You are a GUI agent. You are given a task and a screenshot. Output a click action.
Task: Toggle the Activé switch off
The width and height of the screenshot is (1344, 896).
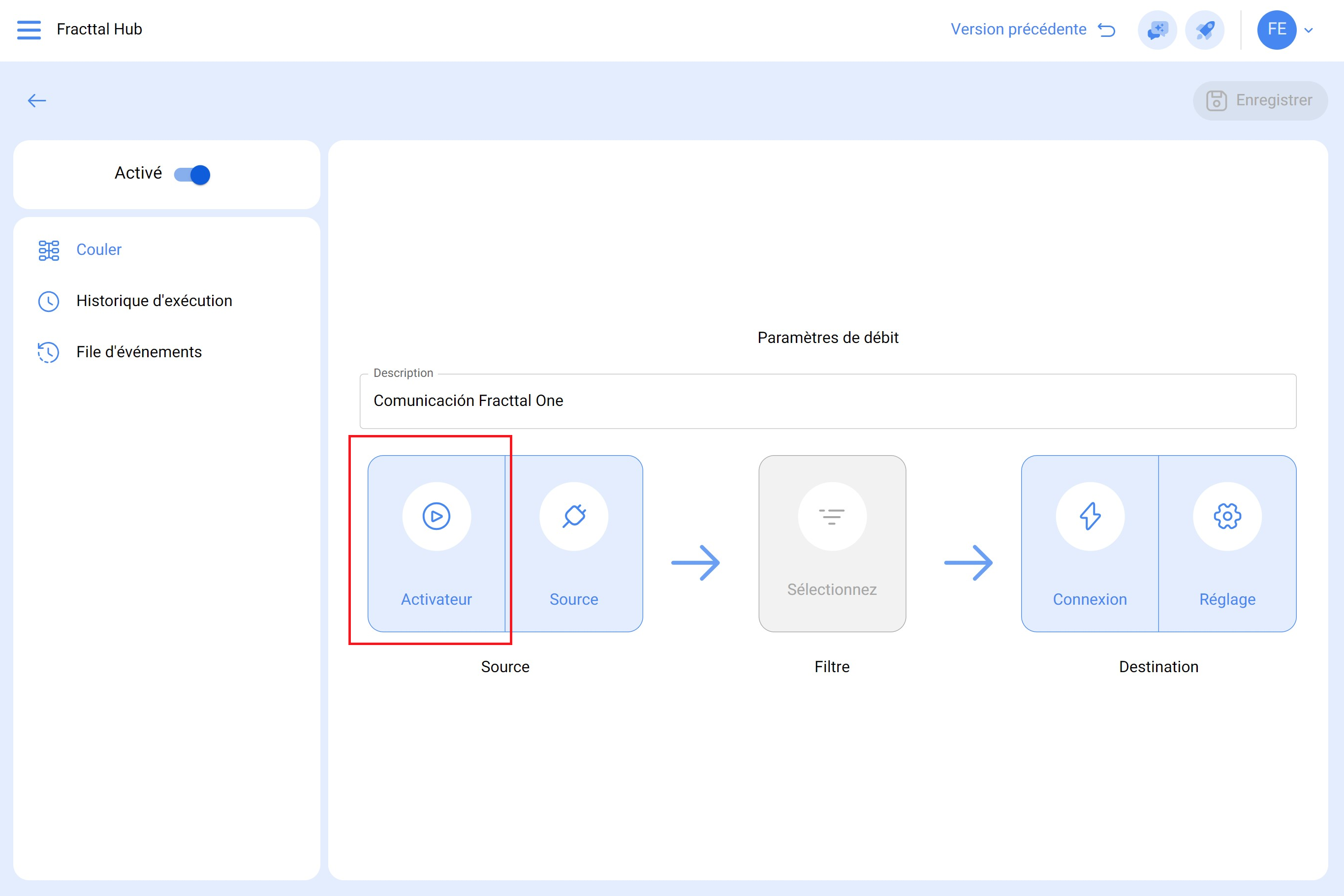point(192,174)
